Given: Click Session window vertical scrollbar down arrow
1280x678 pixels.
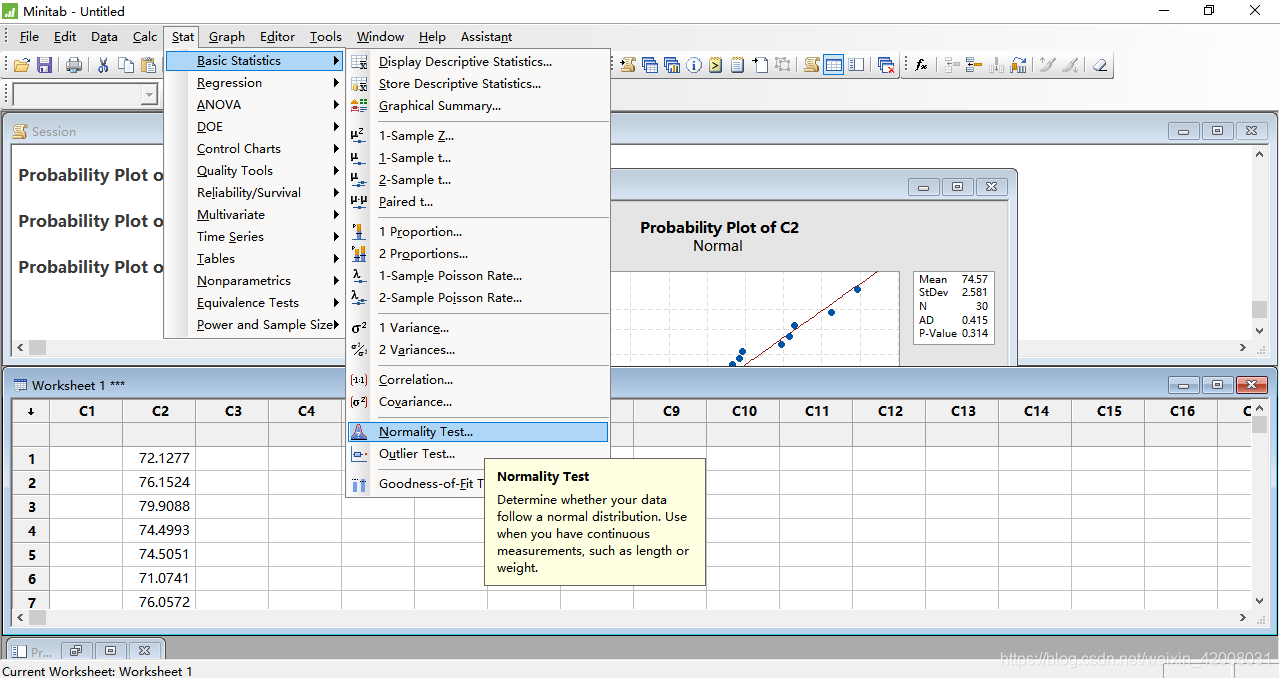Looking at the screenshot, I should pyautogui.click(x=1260, y=330).
